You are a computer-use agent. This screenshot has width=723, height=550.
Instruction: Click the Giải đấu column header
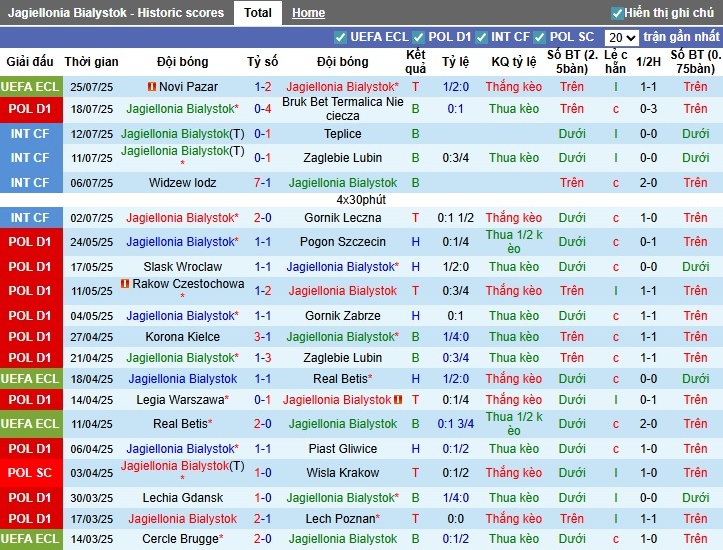coord(30,61)
